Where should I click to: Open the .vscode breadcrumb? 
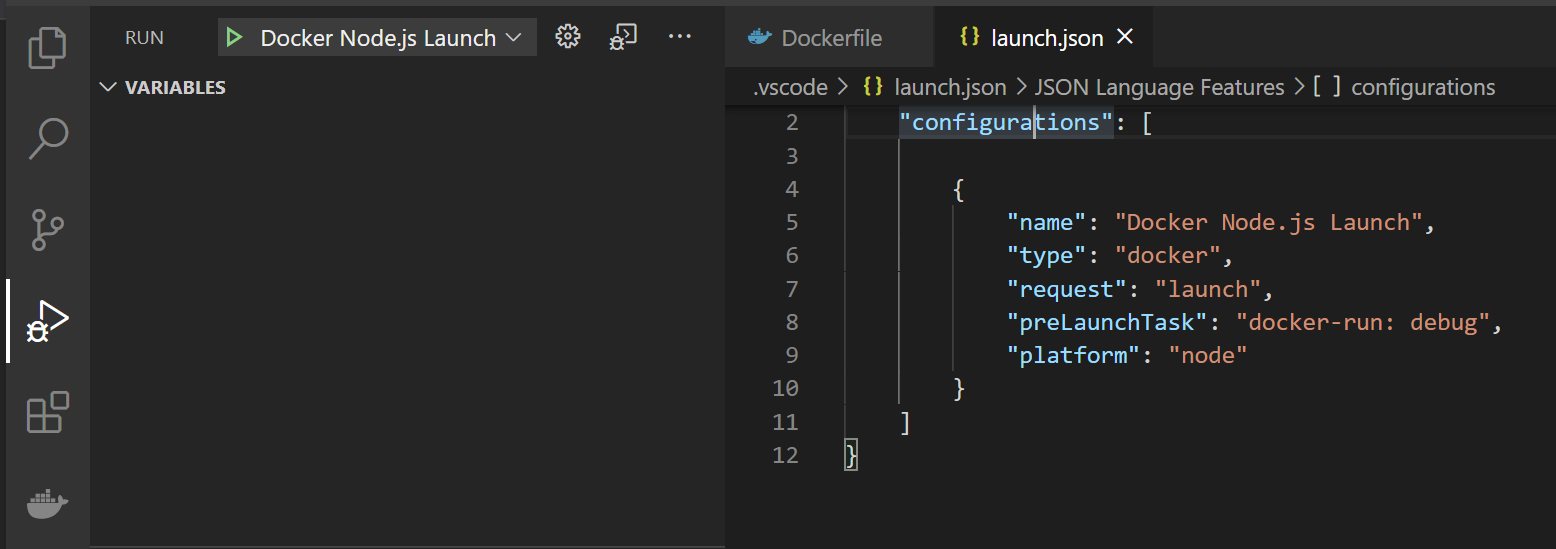(x=790, y=88)
